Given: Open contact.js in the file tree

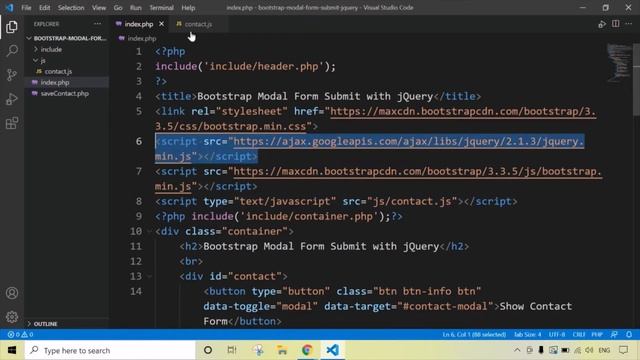Looking at the screenshot, I should 58,71.
